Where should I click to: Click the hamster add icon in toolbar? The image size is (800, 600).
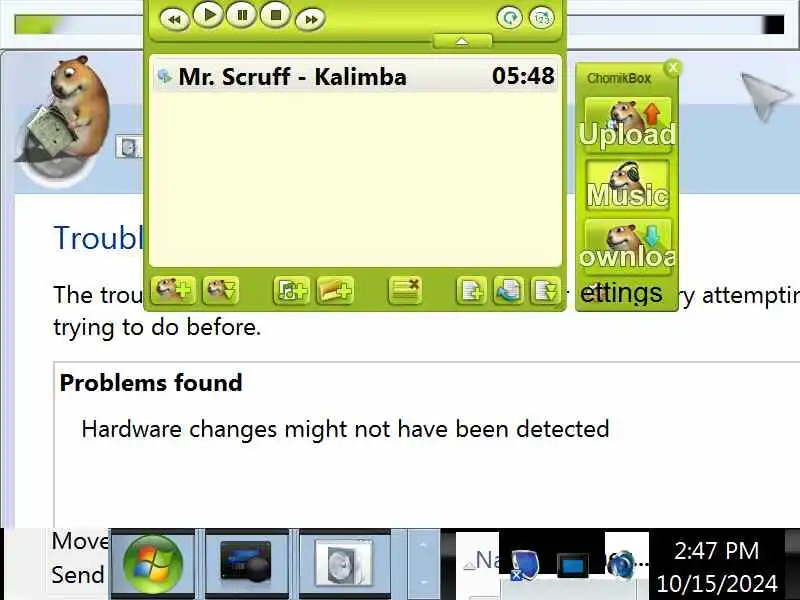point(173,290)
